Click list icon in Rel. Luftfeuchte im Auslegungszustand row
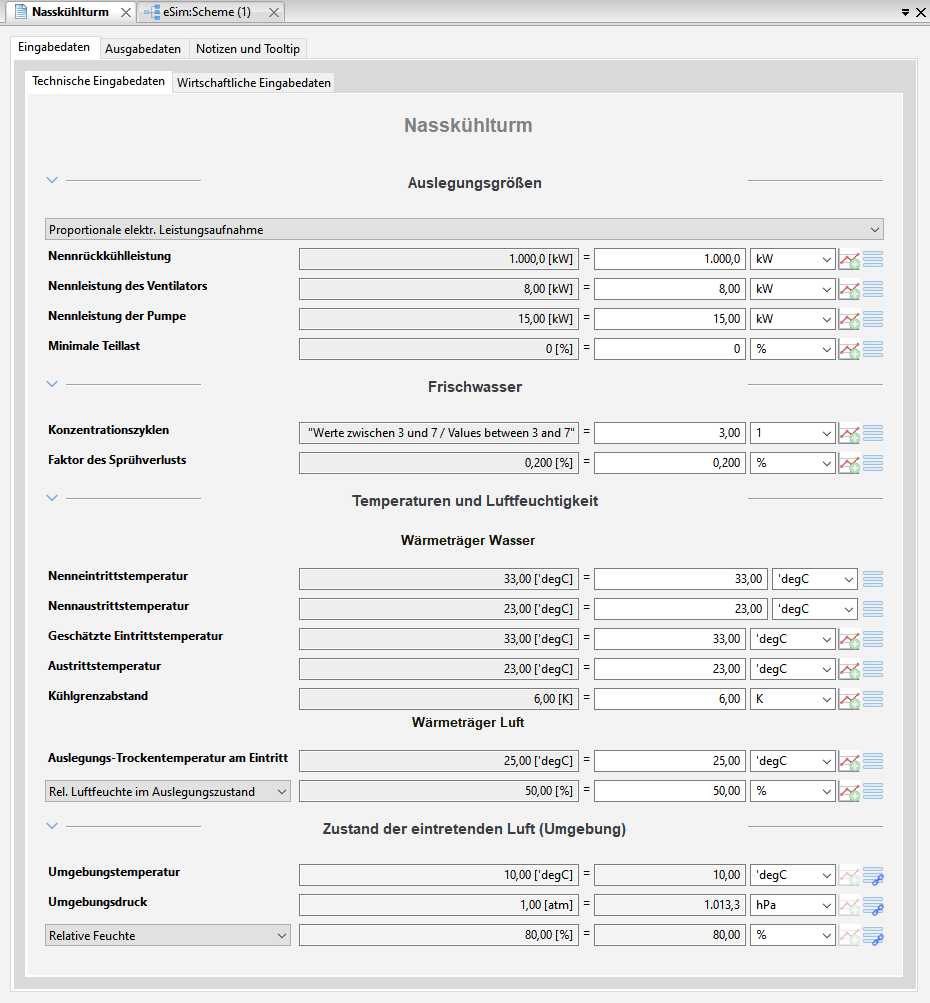Screen dimensions: 930x1003 tap(873, 792)
